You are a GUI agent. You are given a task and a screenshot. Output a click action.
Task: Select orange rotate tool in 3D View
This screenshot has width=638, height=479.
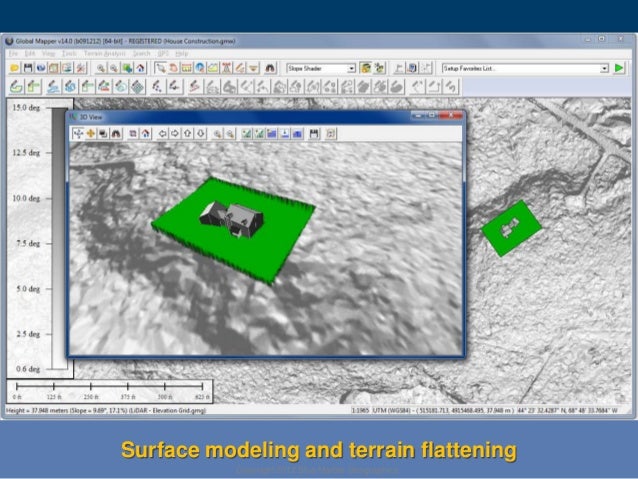(91, 132)
